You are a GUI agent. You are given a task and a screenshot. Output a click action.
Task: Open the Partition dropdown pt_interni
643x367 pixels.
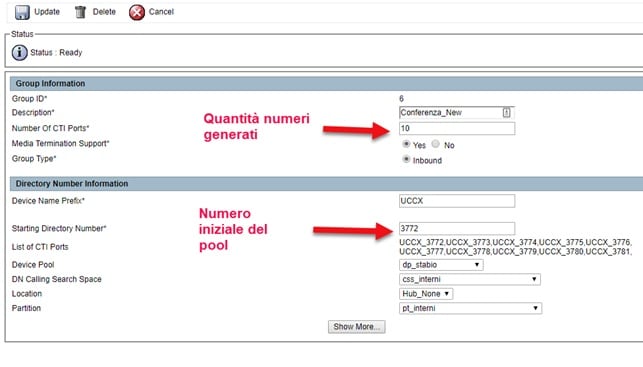[470, 308]
